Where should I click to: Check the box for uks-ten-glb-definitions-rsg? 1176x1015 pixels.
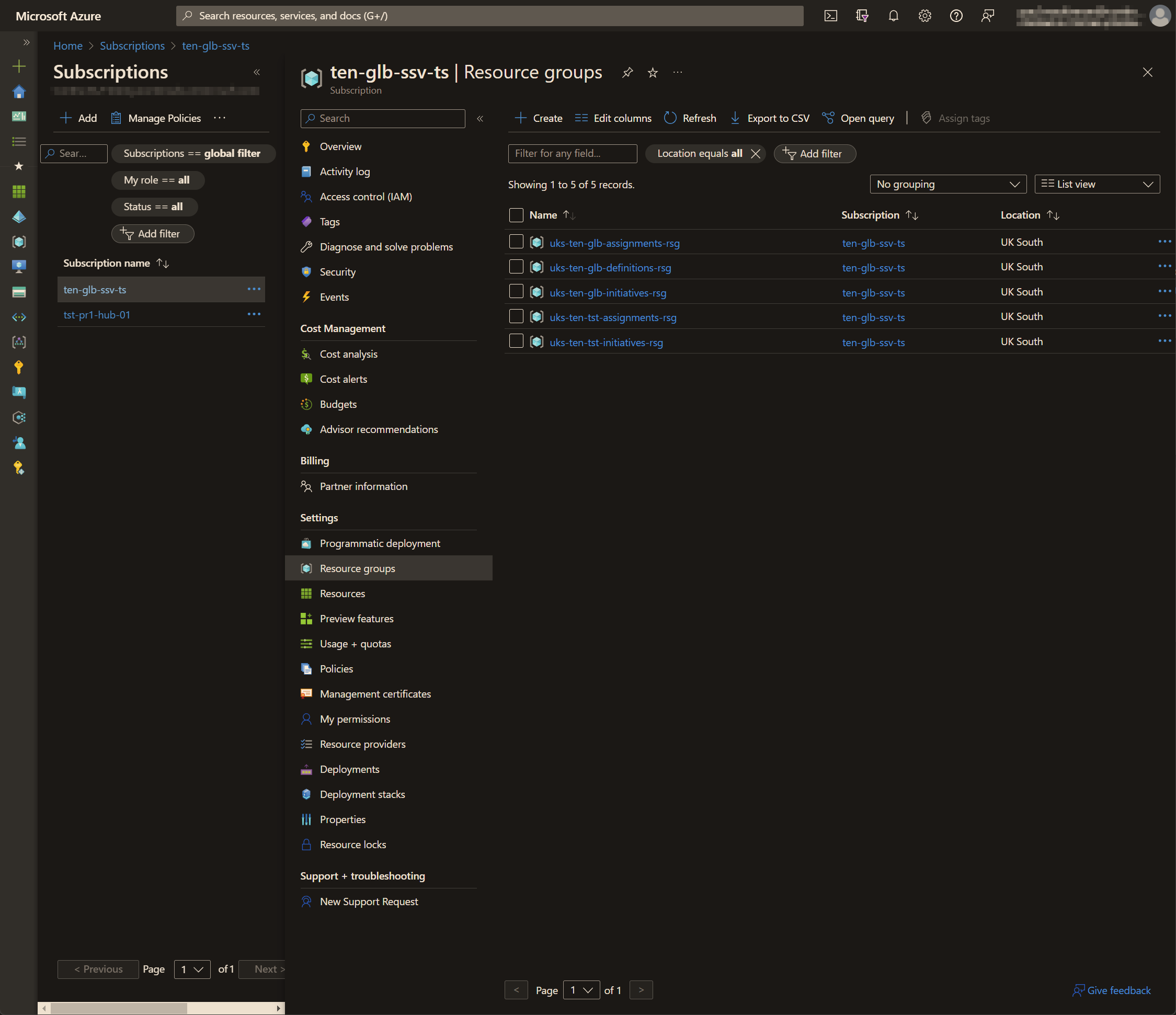click(516, 267)
